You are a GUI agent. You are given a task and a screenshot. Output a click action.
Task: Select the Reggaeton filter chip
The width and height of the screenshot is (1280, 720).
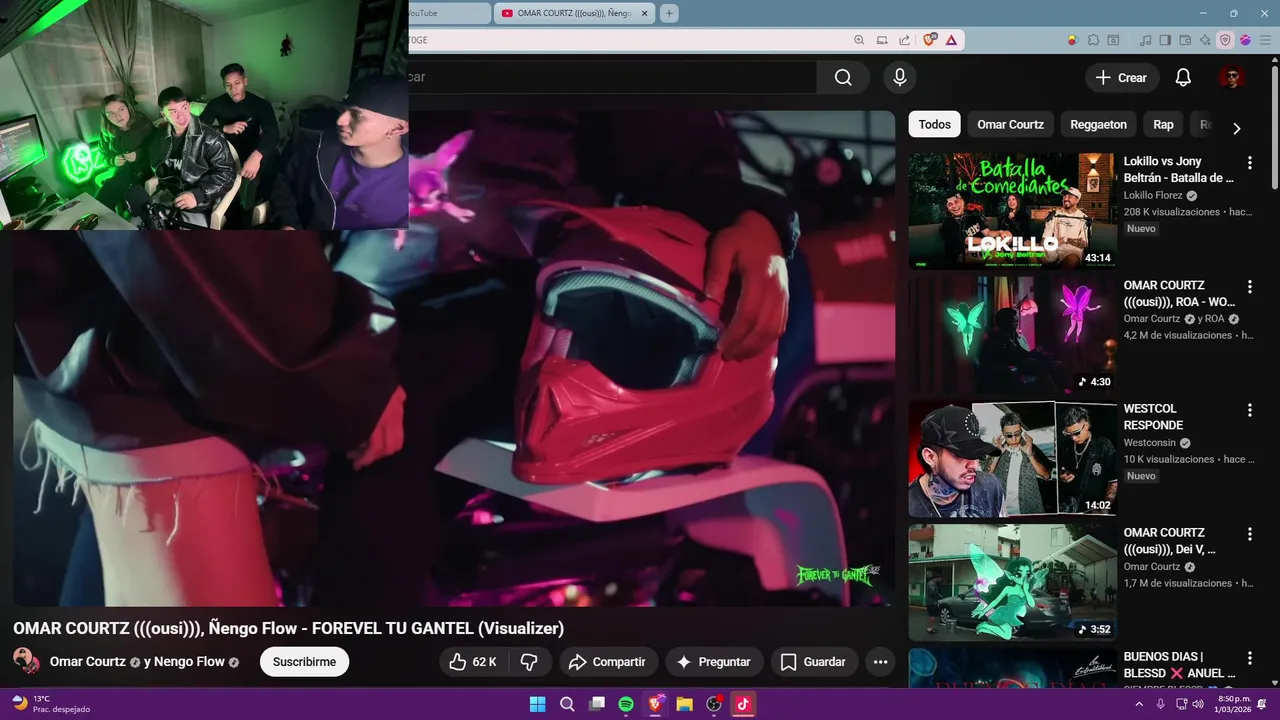pos(1098,125)
